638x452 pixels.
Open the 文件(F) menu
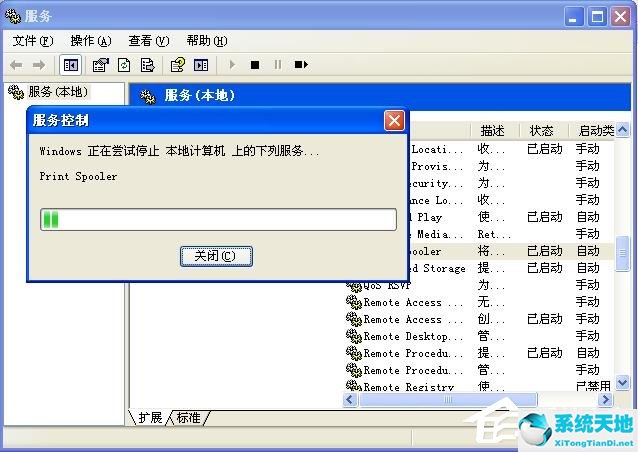[x=33, y=41]
